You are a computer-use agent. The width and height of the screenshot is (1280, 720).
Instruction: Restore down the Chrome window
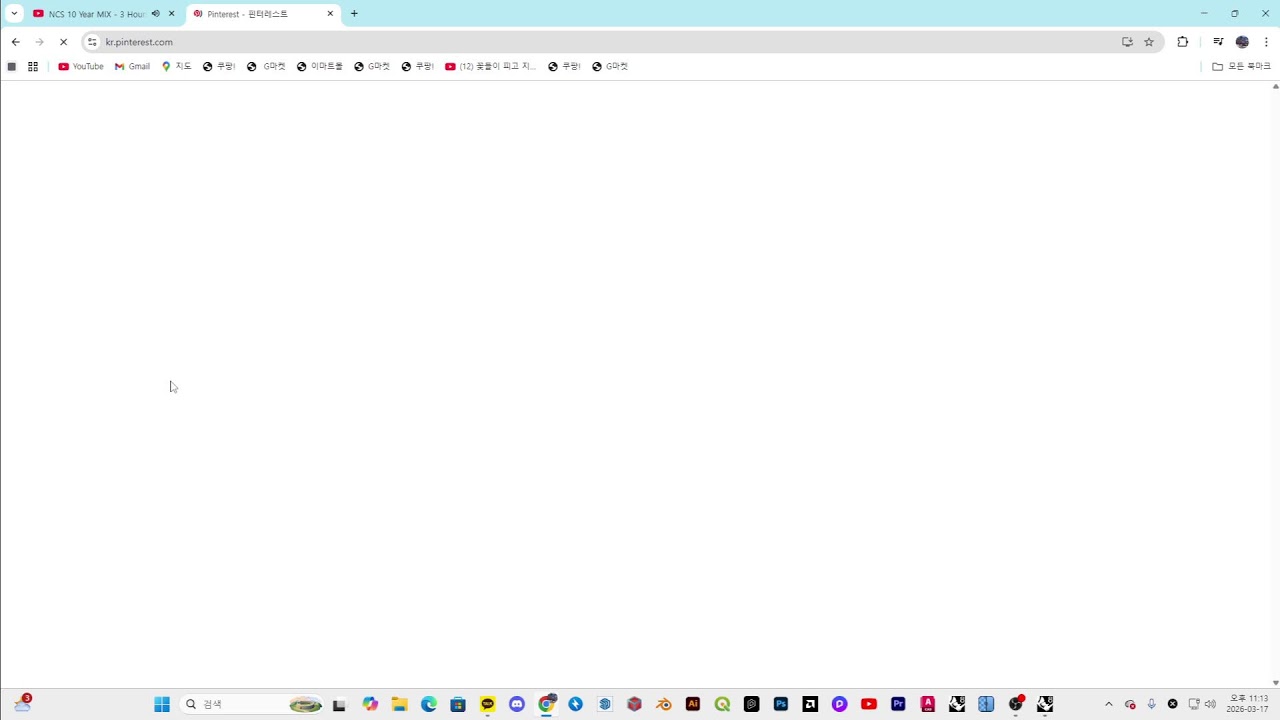point(1234,14)
